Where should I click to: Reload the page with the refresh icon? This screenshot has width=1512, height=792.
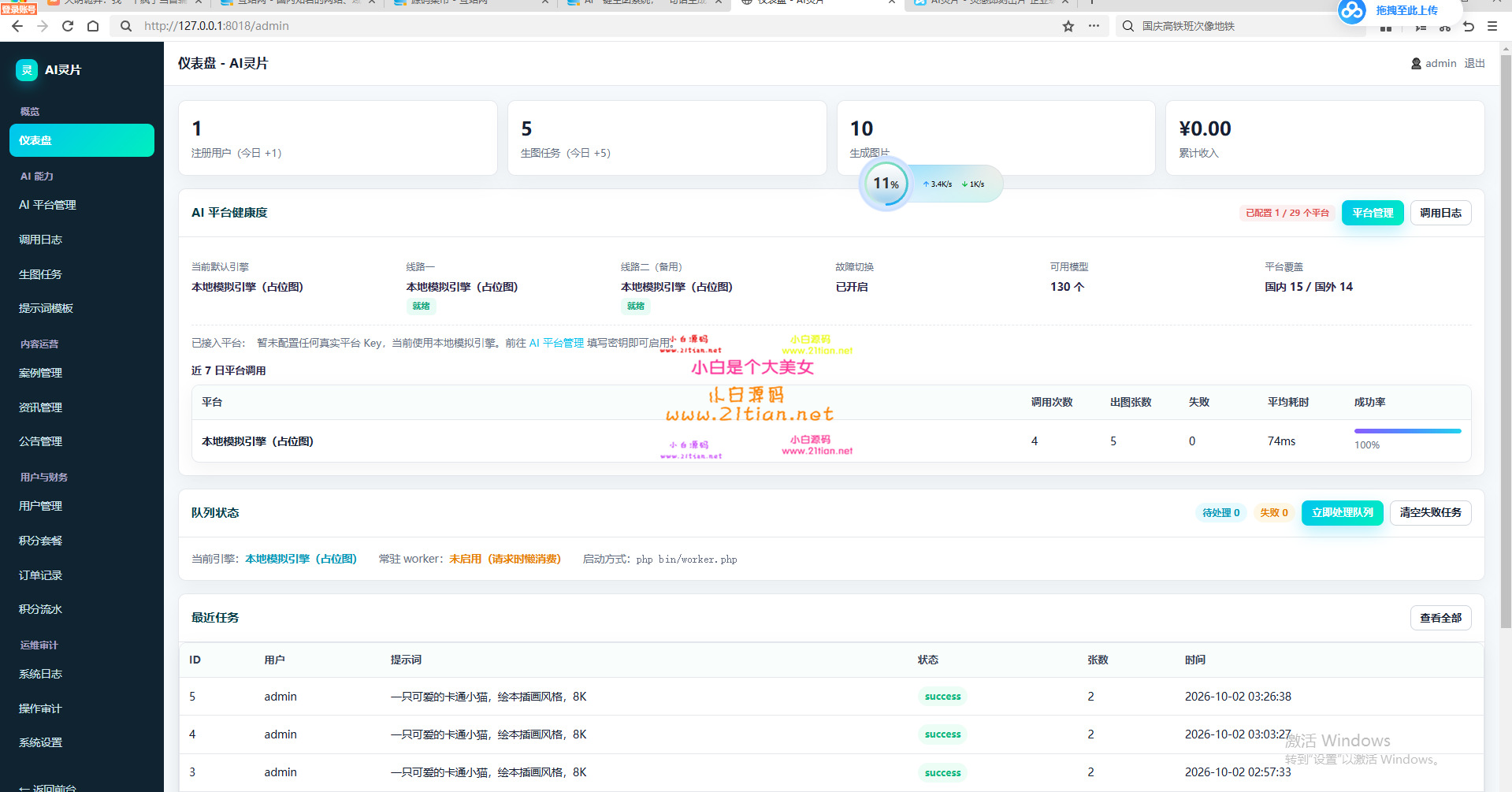click(x=68, y=26)
